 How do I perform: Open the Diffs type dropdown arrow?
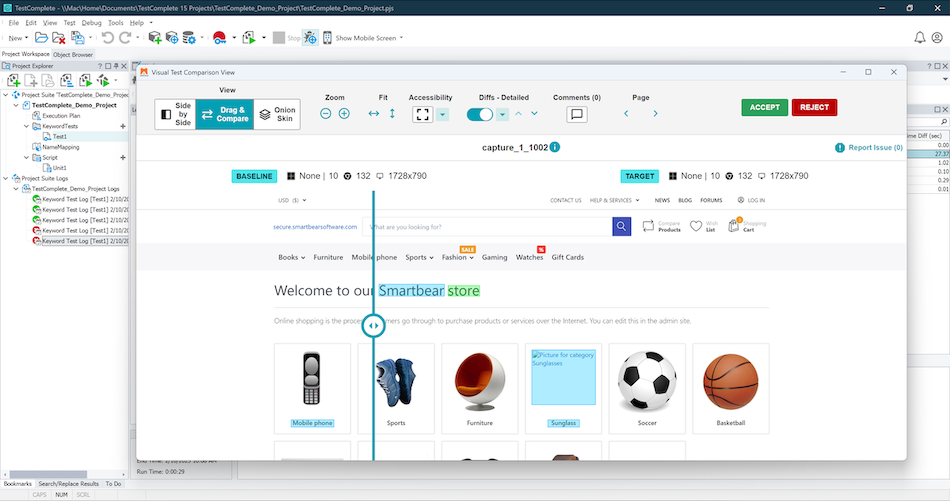point(503,114)
